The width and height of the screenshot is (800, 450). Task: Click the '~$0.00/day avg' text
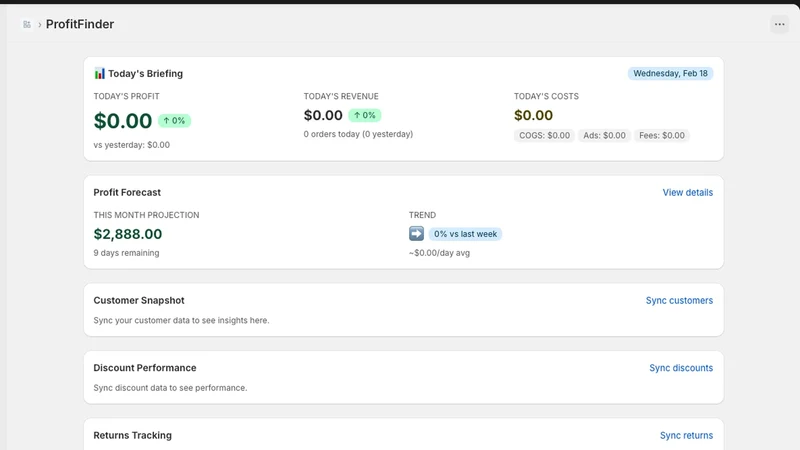click(x=439, y=253)
